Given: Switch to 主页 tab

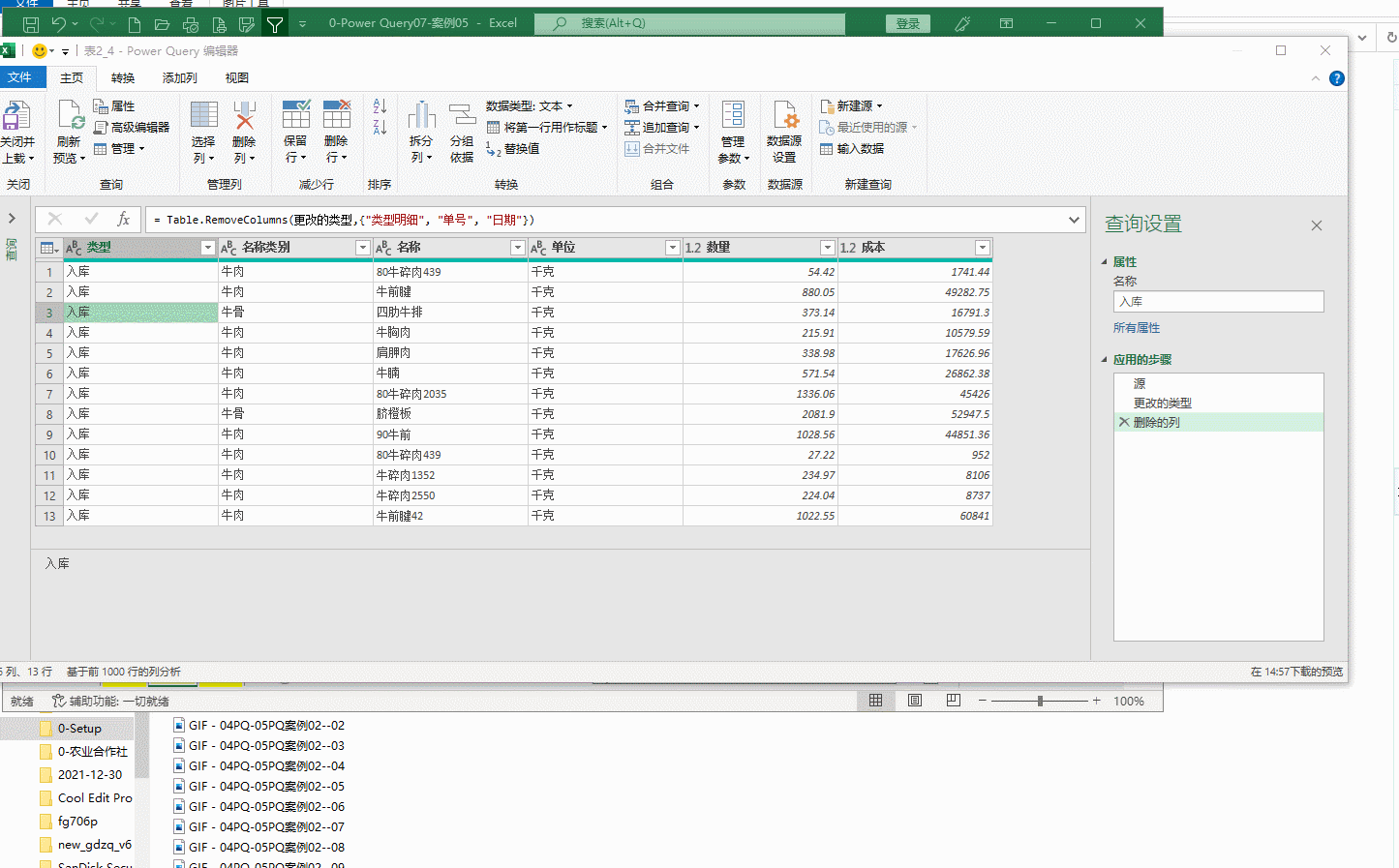Looking at the screenshot, I should [72, 78].
